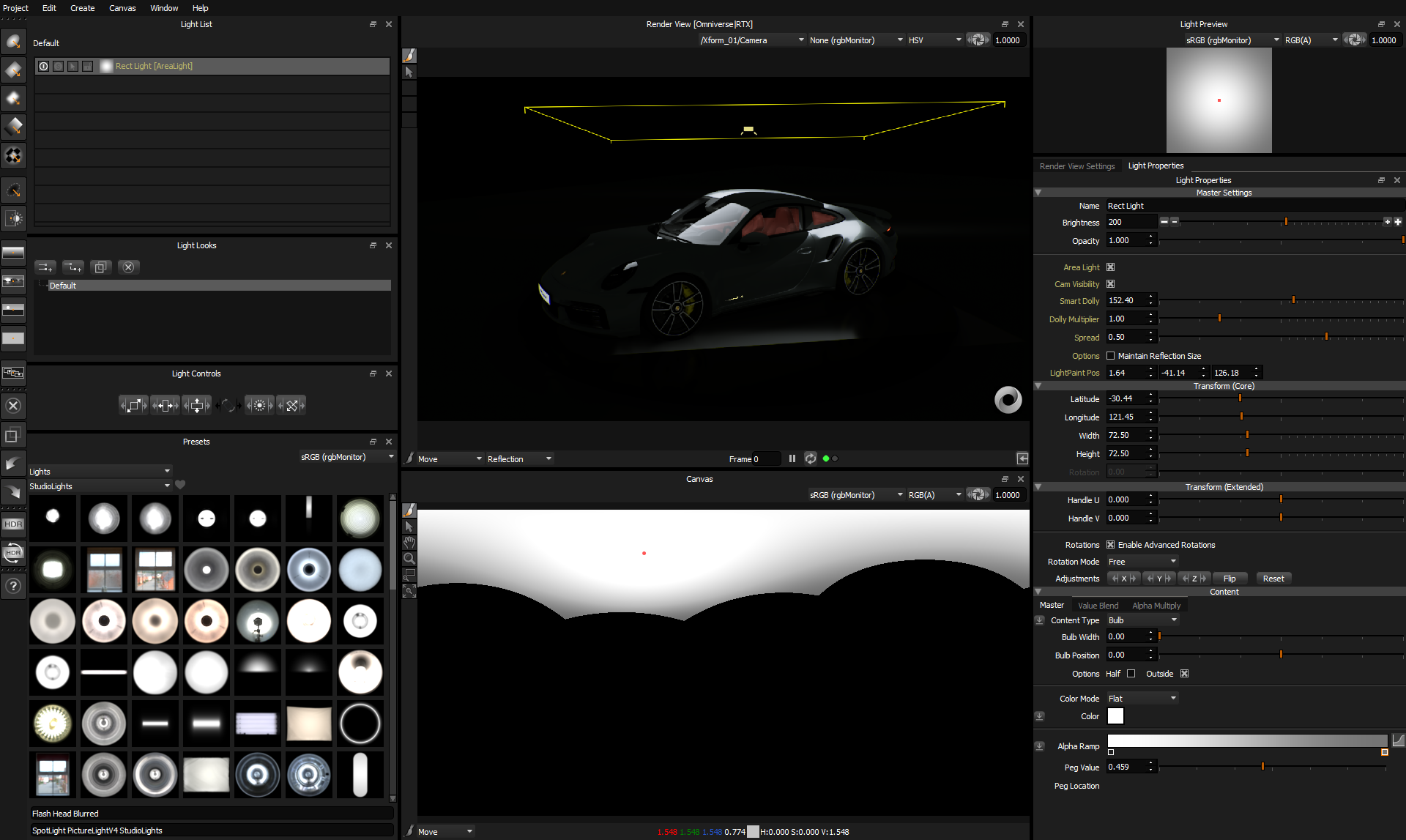
Task: Select the LightPaint brush in Render View
Action: [409, 56]
